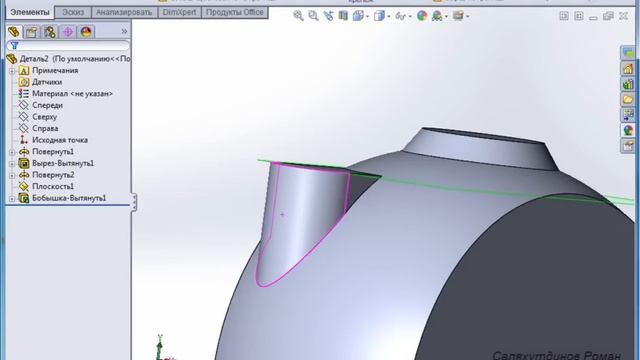Switch to Элементы tab
This screenshot has height=360, width=640.
(x=30, y=12)
